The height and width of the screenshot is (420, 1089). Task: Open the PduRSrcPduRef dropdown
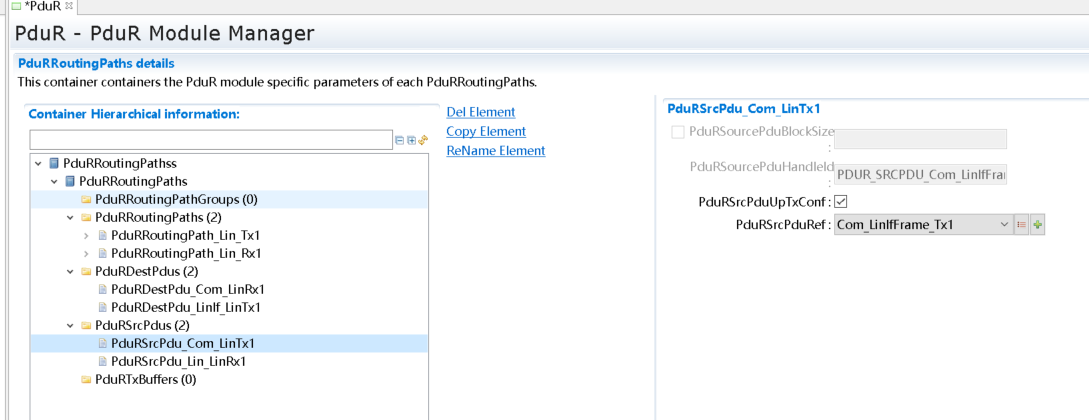pyautogui.click(x=1004, y=225)
